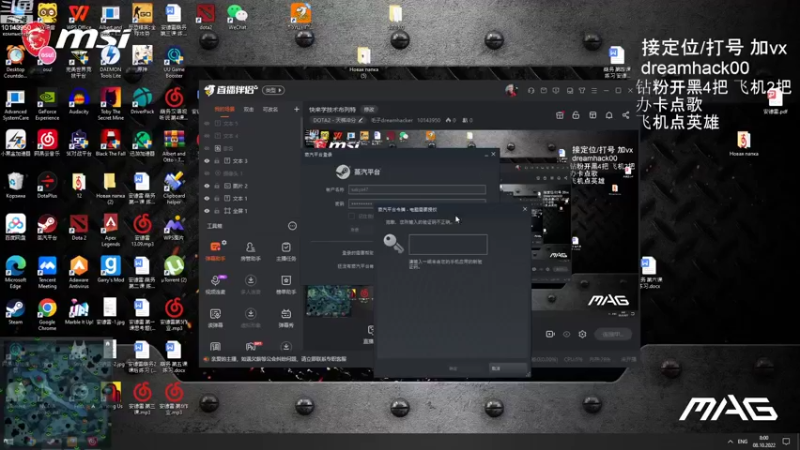Click the start-streaming button at bottom right
The width and height of the screenshot is (800, 450).
613,334
